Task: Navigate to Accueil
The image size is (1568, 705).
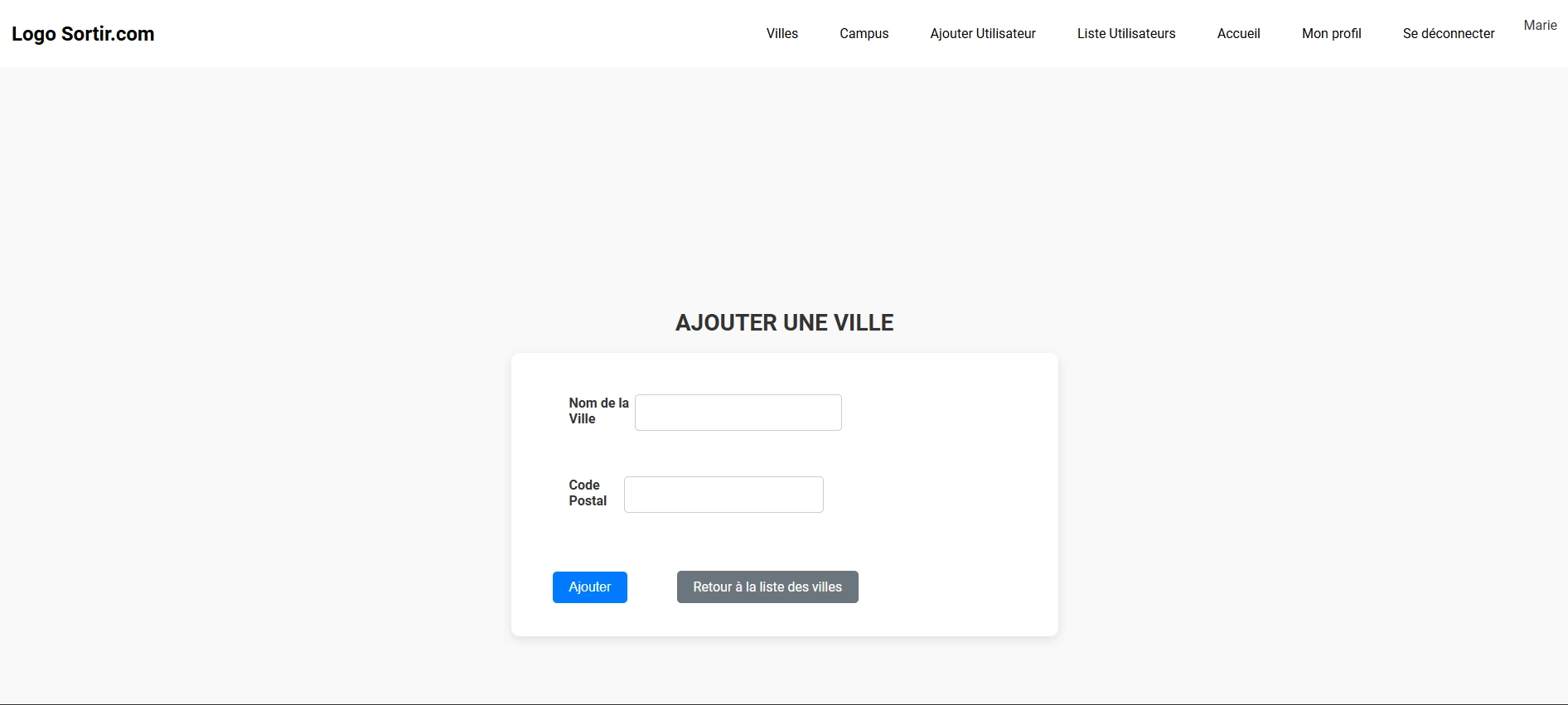Action: coord(1238,33)
